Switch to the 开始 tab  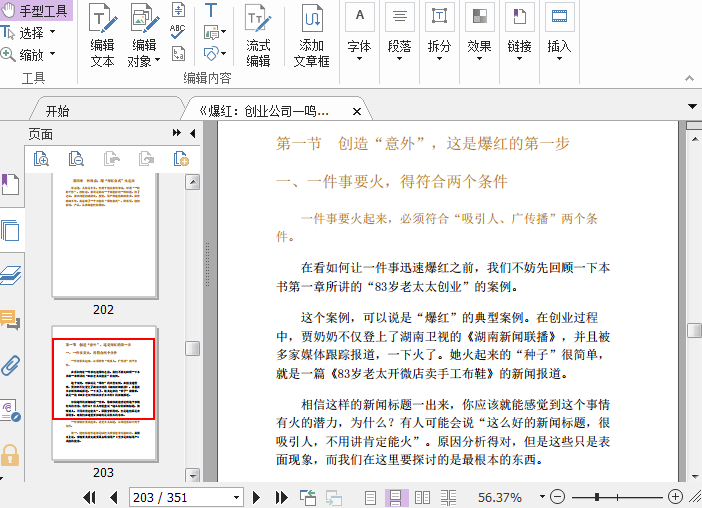(x=57, y=110)
